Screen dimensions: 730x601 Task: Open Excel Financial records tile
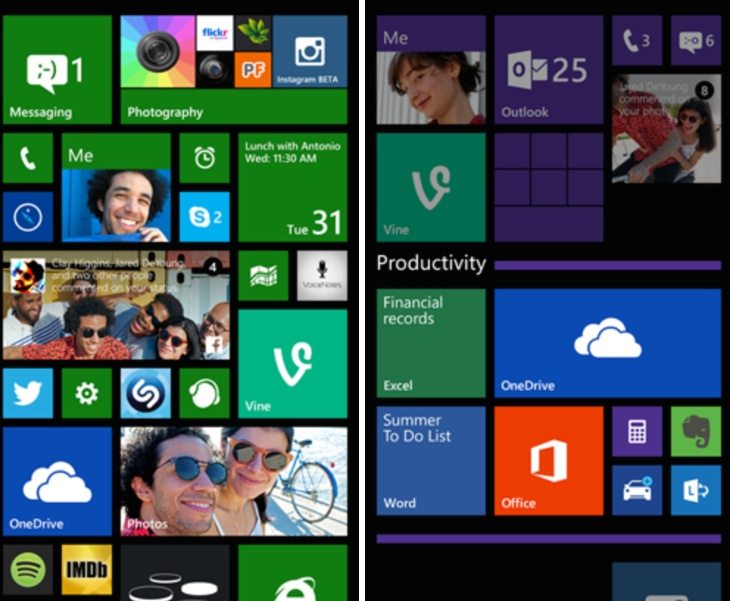(431, 343)
